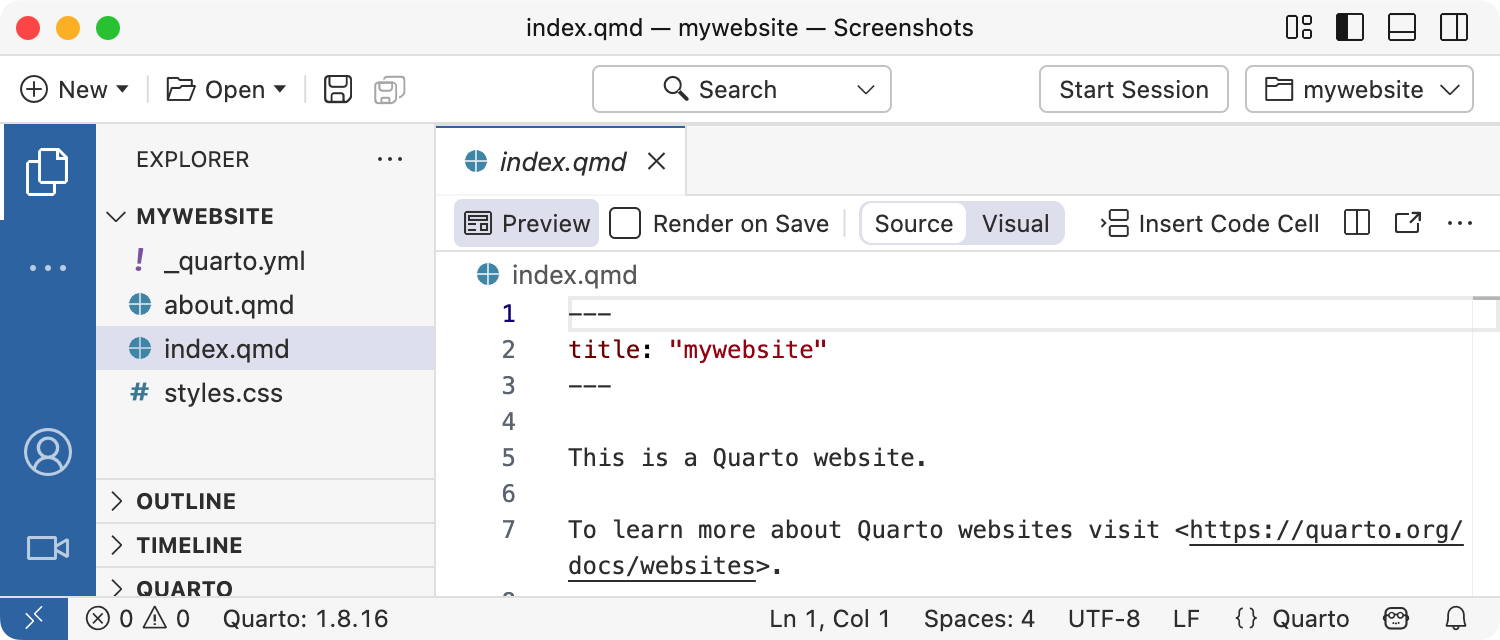Screen dimensions: 1500x640
Task: Open the mywebsite folder dropdown
Action: 1359,90
